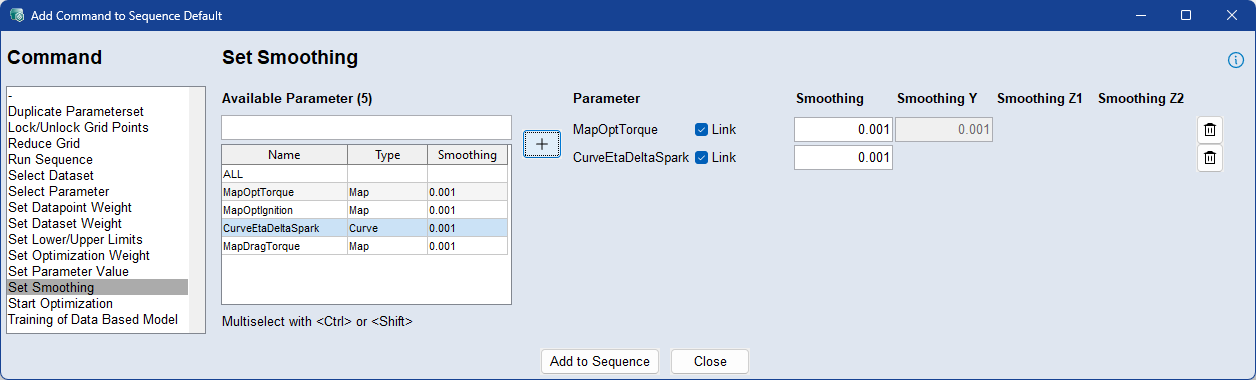1256x380 pixels.
Task: Edit CurveEtaDeltaSpark Smoothing value field
Action: 843,158
